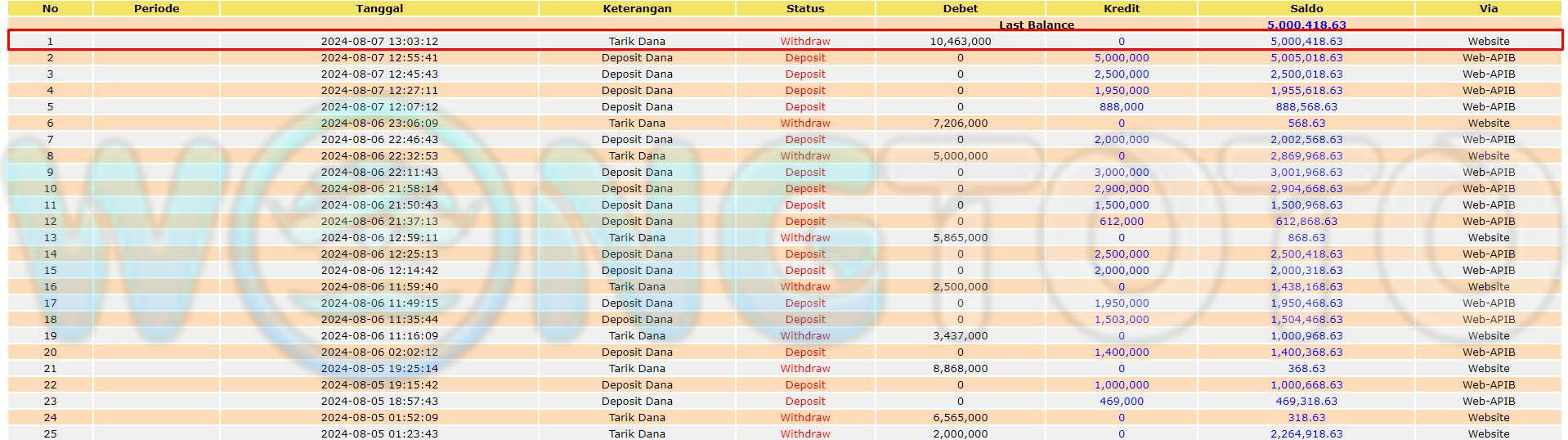Click the Tanggal column header
The width and height of the screenshot is (1568, 440).
click(379, 8)
